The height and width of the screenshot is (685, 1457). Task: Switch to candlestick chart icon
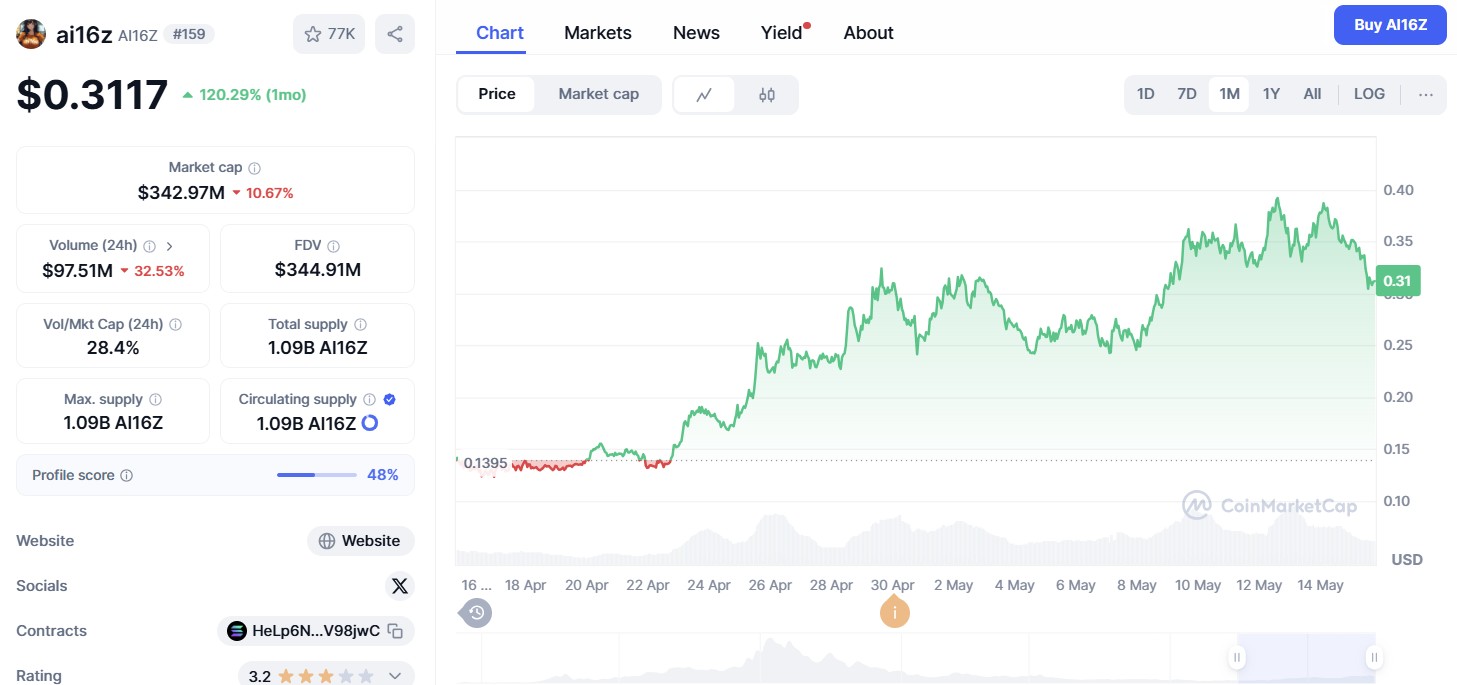767,95
